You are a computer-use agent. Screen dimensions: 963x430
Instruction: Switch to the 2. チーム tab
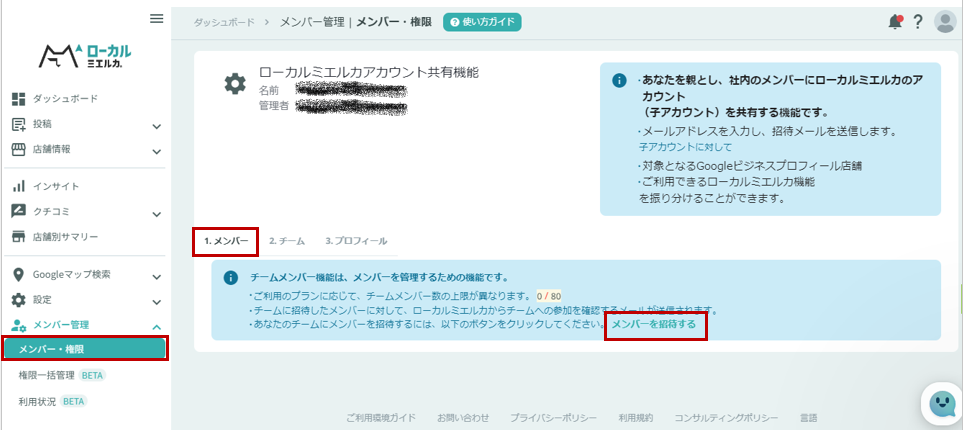tap(287, 241)
